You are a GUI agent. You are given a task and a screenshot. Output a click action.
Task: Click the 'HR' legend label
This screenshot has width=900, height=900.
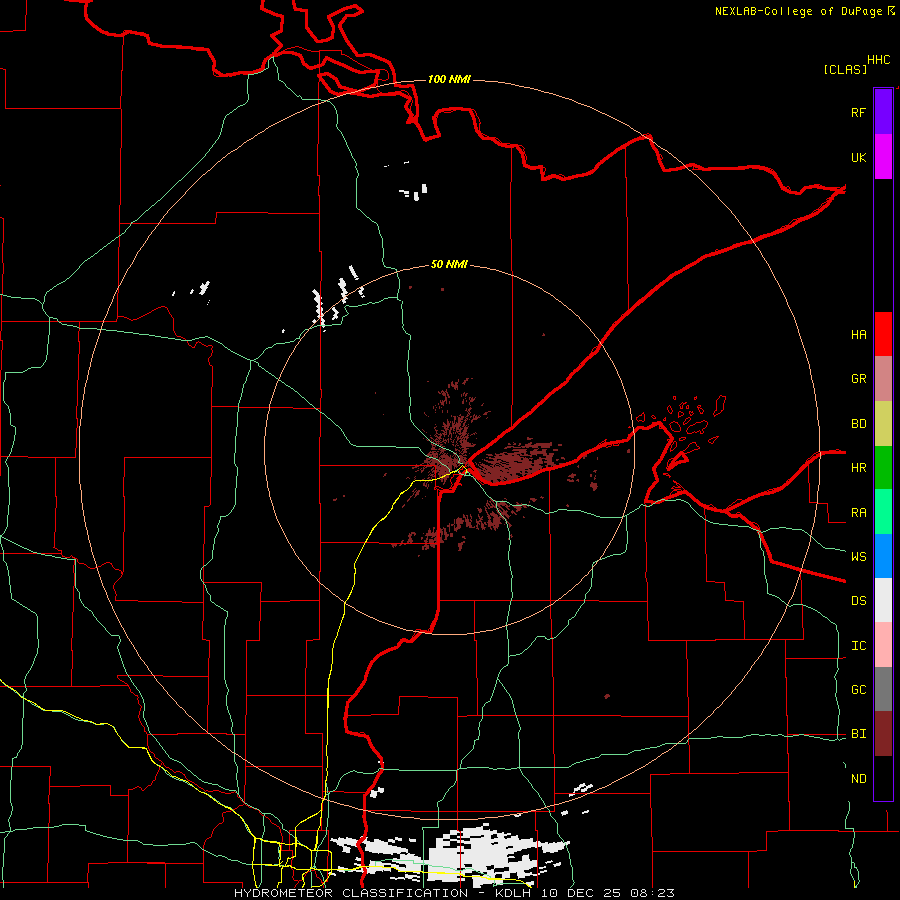tap(858, 468)
